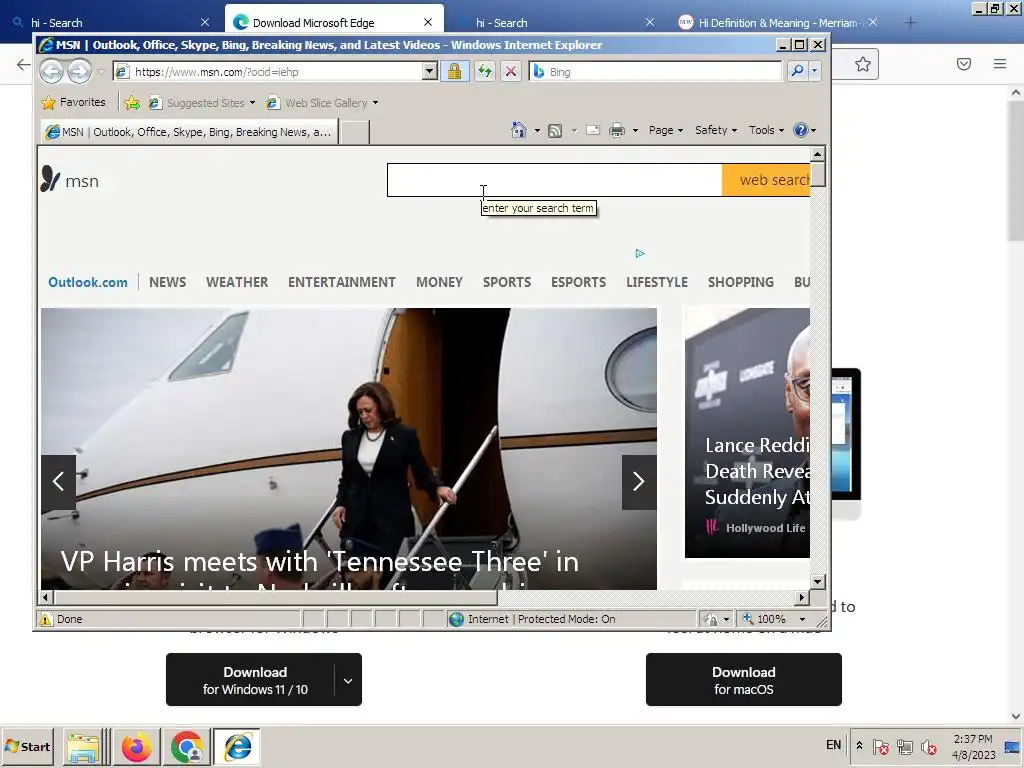
Task: Refresh the MSN page
Action: pos(485,71)
